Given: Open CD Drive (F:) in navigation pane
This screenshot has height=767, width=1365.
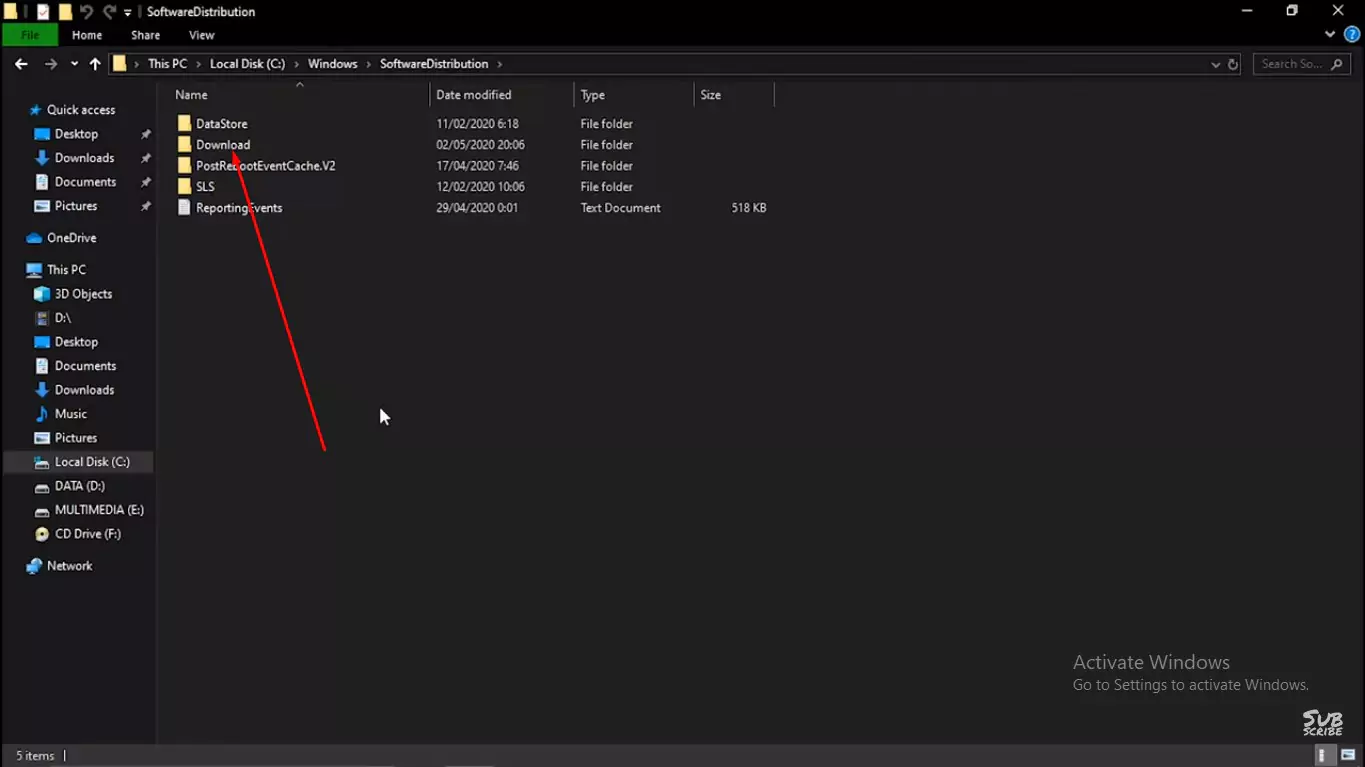Looking at the screenshot, I should (87, 534).
